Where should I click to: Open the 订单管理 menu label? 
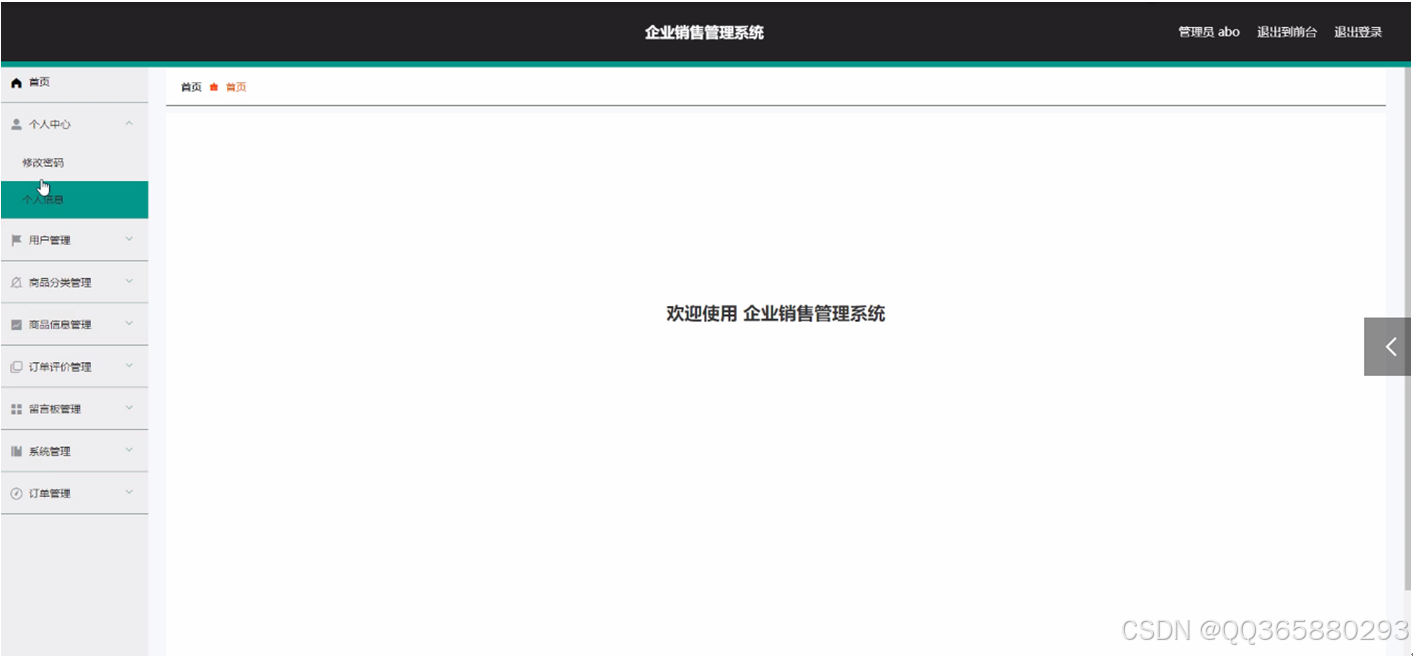click(x=49, y=494)
